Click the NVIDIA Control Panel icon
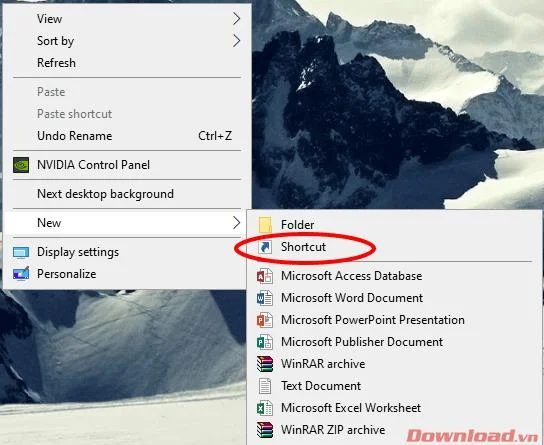544x445 pixels. [x=21, y=165]
